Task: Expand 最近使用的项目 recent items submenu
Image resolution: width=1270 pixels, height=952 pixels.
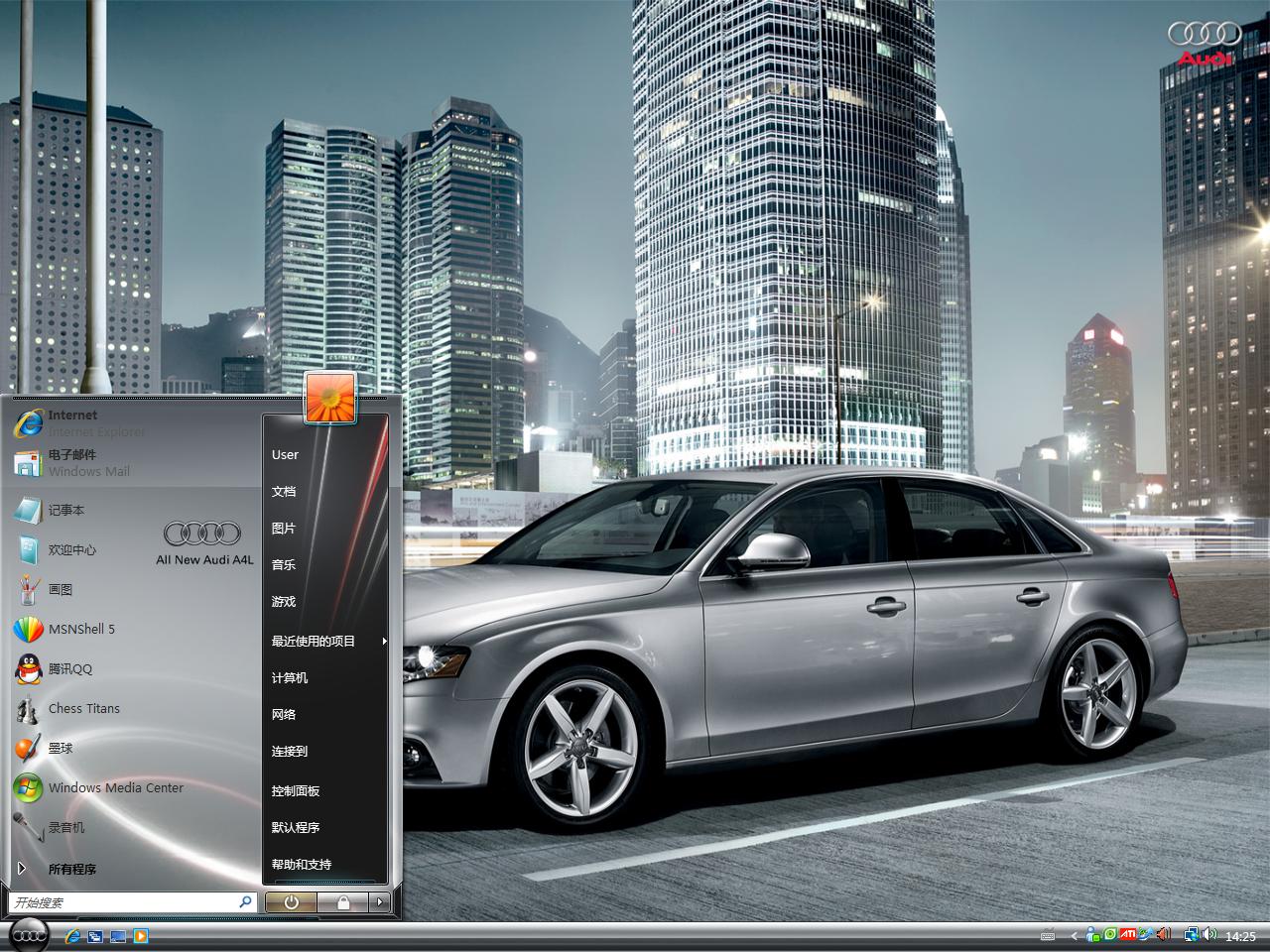Action: [325, 641]
